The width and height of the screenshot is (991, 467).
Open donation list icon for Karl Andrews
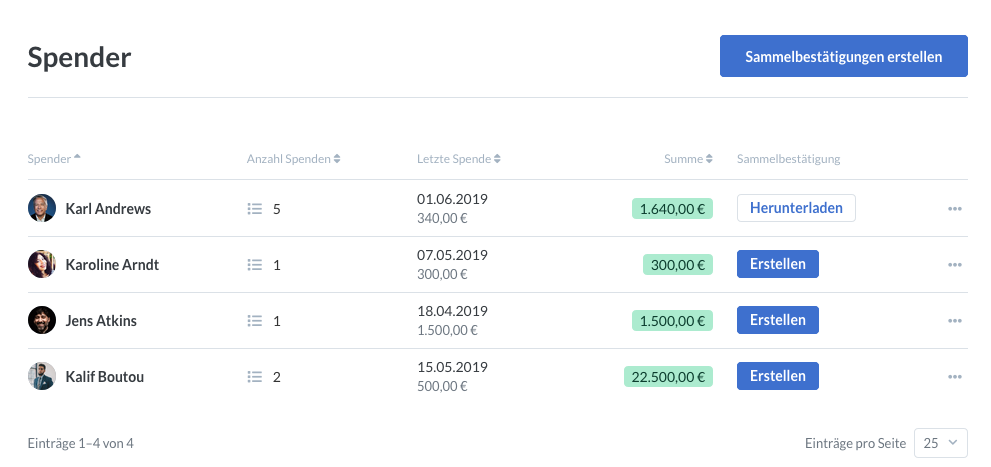tap(254, 209)
